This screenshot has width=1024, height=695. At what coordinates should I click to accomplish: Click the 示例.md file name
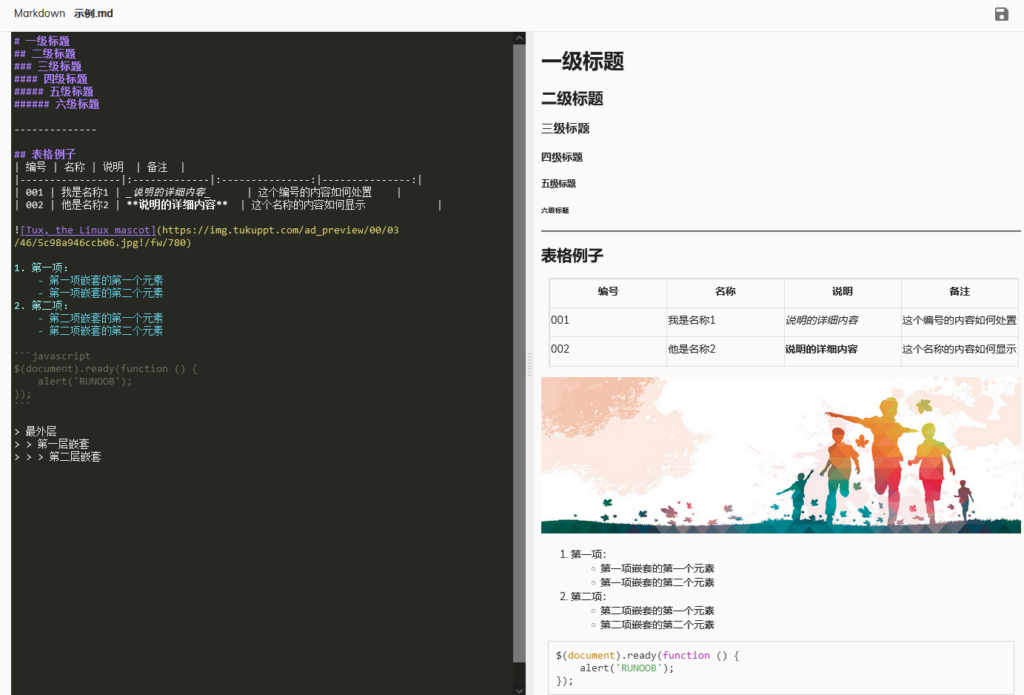pyautogui.click(x=93, y=13)
